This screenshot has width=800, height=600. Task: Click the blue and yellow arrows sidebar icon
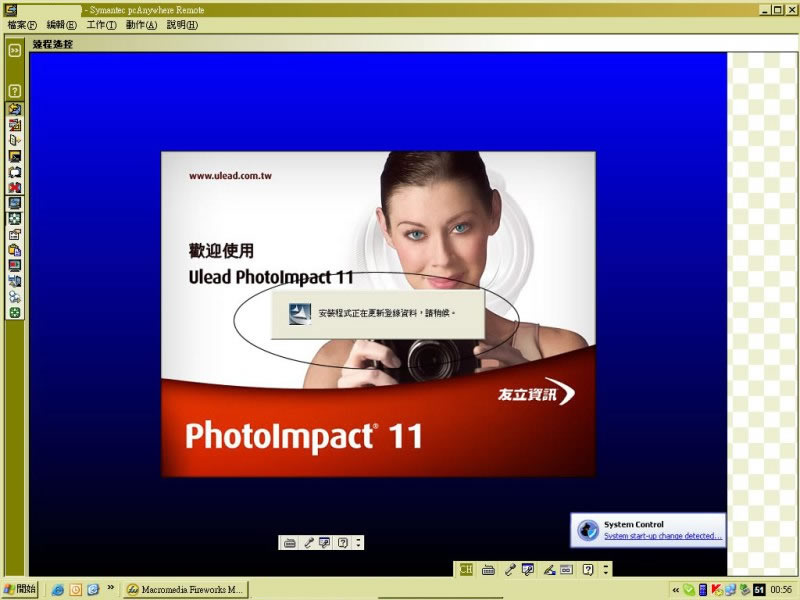[15, 109]
